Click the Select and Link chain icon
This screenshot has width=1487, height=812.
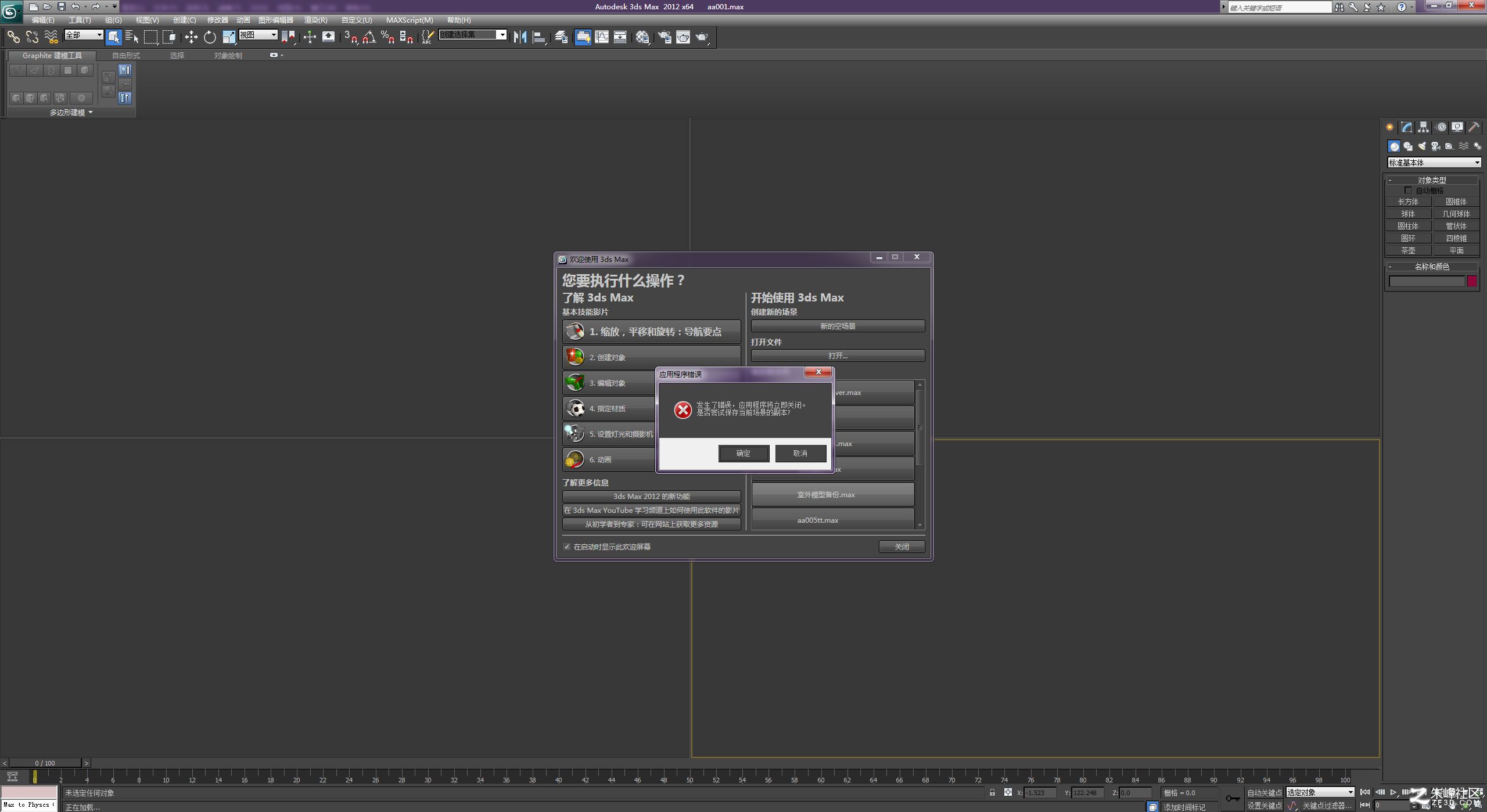point(13,37)
